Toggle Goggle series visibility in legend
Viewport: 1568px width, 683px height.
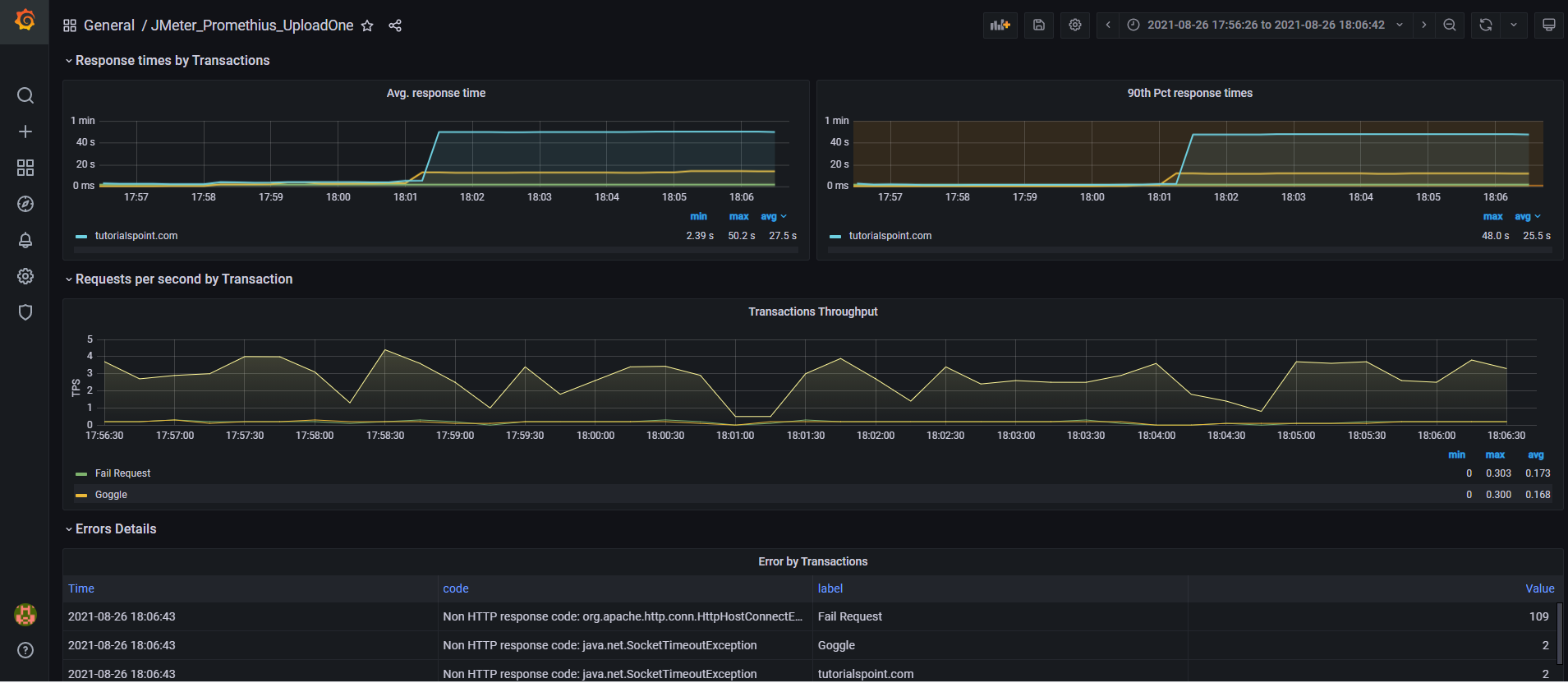pyautogui.click(x=111, y=495)
